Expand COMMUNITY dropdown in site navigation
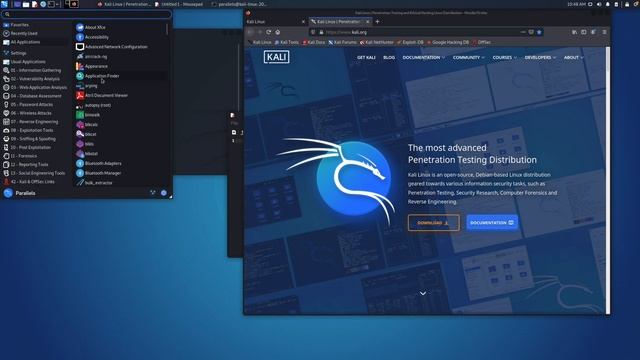The image size is (640, 360). 469,58
